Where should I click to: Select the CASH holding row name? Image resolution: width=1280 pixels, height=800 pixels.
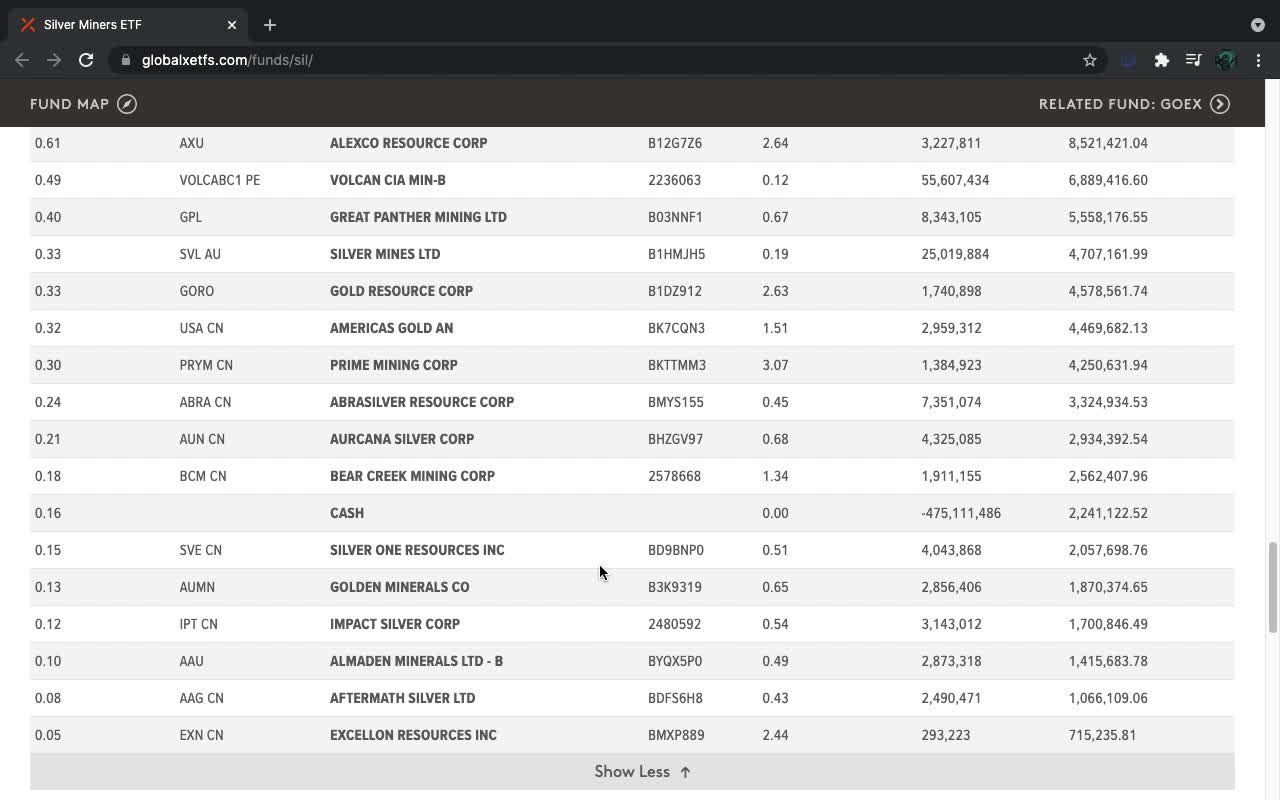[347, 513]
